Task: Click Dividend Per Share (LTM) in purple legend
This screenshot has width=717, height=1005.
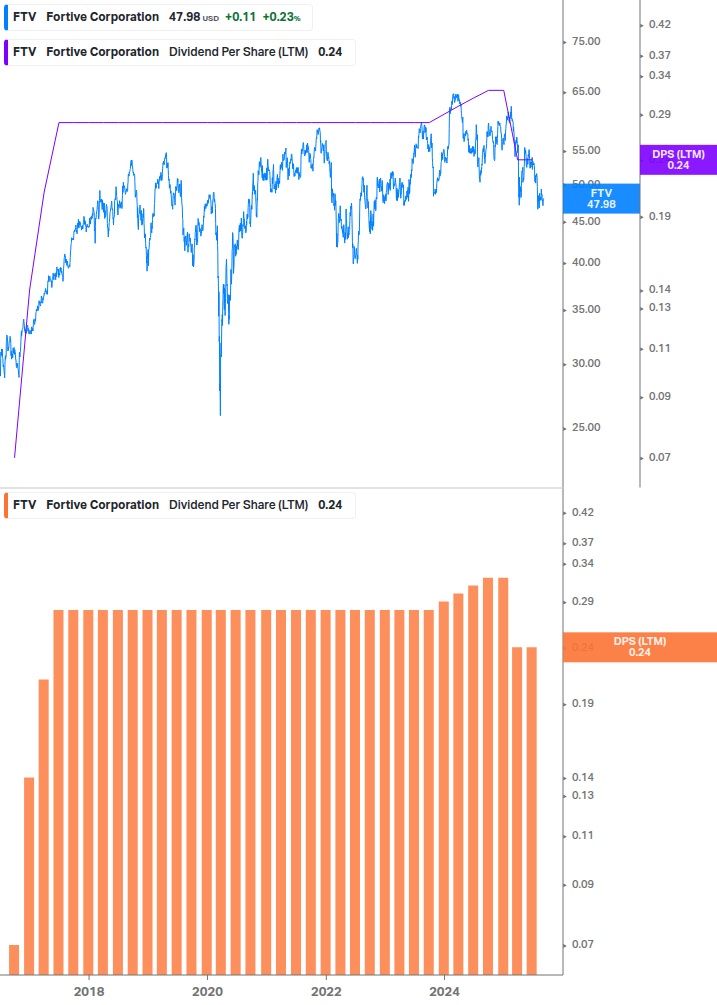Action: [x=238, y=51]
